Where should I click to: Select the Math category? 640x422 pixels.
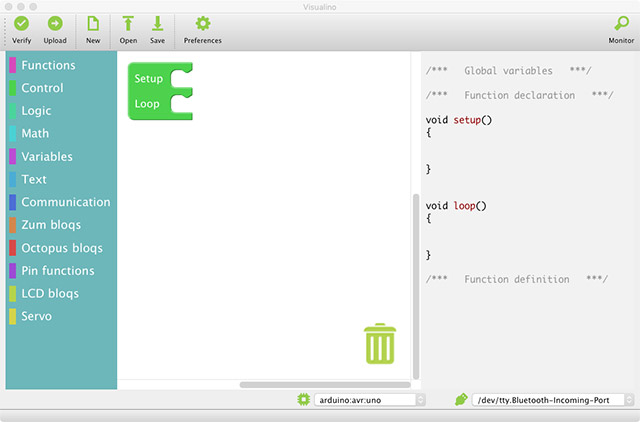(x=61, y=133)
